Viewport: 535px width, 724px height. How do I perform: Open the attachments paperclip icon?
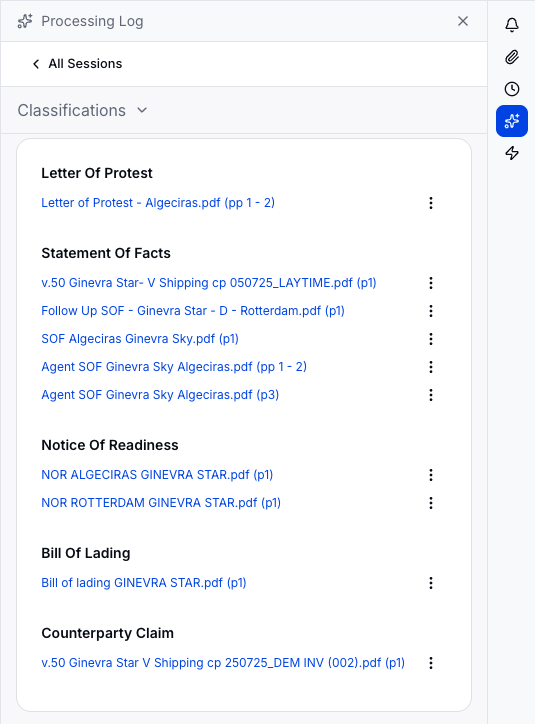(511, 57)
